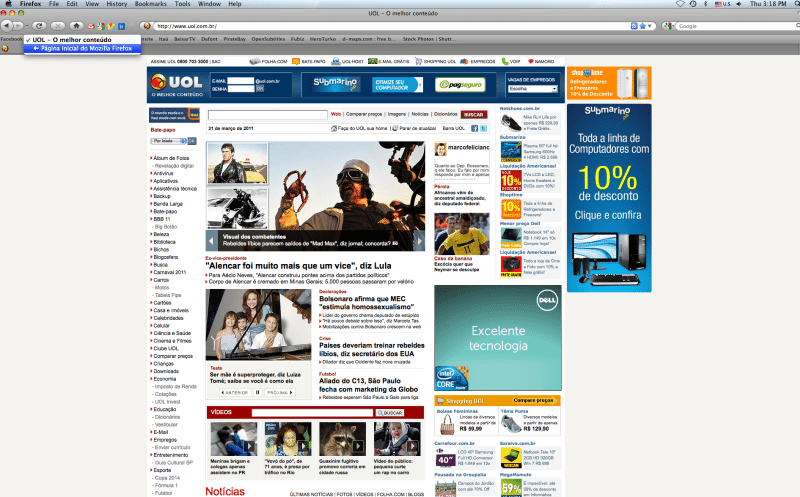Click the Bluetooth icon in macOS menu bar
Image resolution: width=800 pixels, height=497 pixels.
click(706, 4)
